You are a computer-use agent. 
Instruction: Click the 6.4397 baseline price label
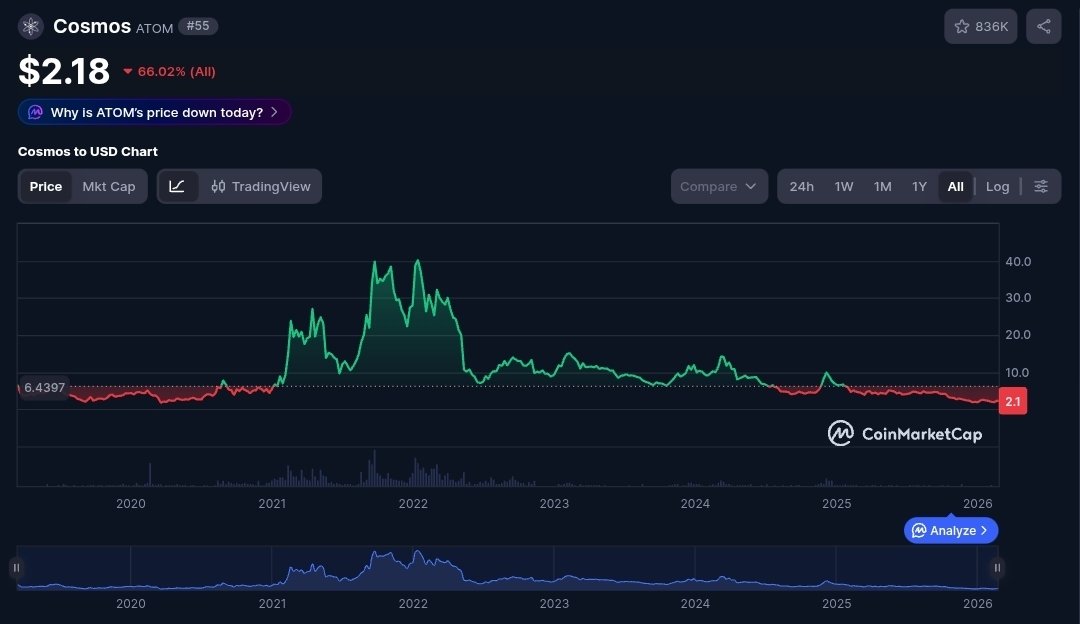tap(44, 388)
